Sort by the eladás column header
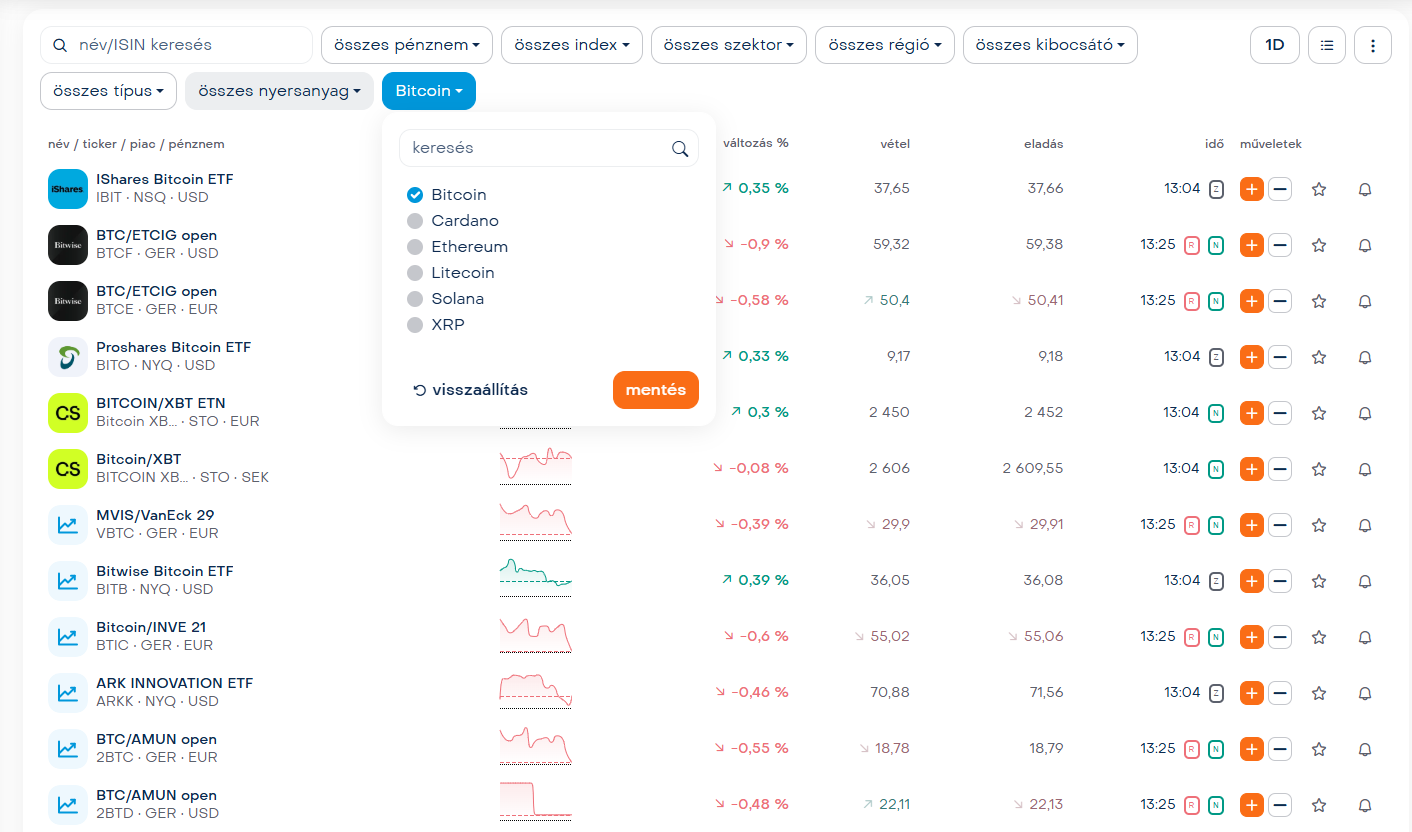 (x=1043, y=144)
